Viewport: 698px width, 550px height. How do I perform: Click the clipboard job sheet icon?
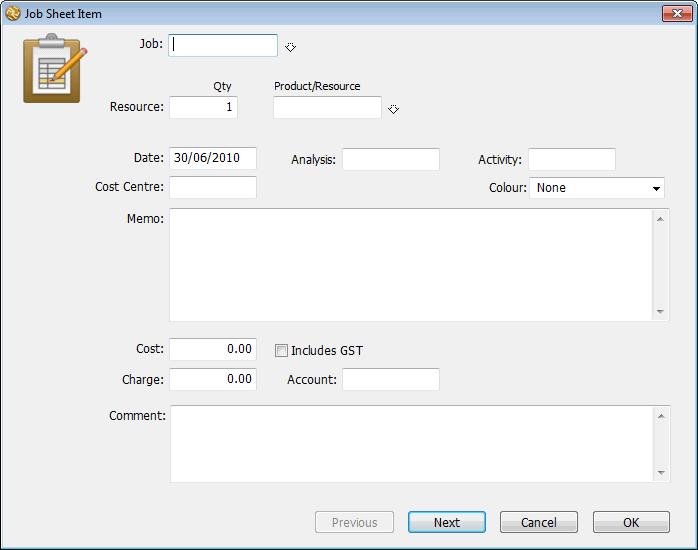[x=55, y=68]
